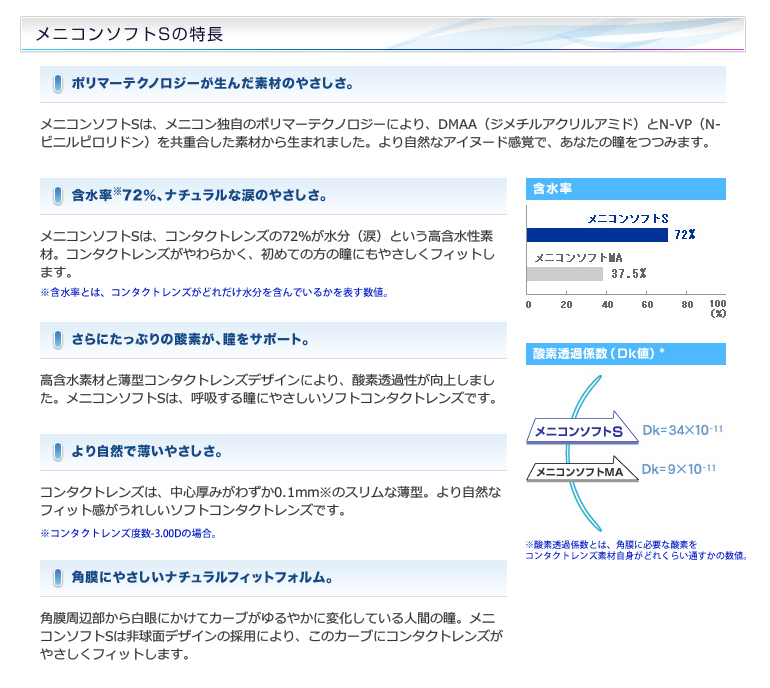
Task: Click the 含水率 chart header
Action: [x=626, y=189]
